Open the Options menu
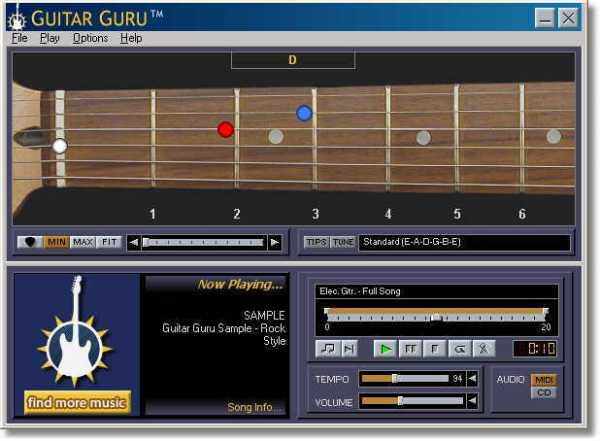600x441 pixels. pos(90,38)
